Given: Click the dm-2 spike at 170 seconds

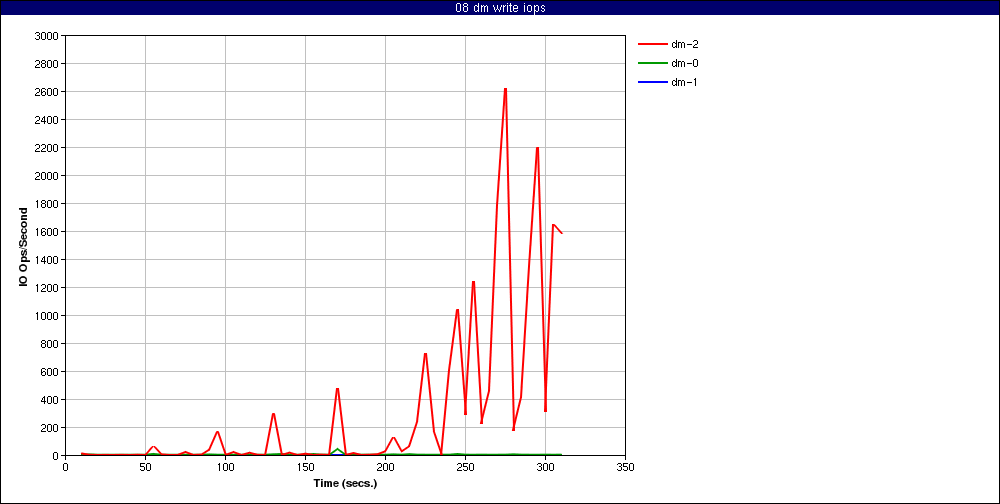Looking at the screenshot, I should pos(337,389).
